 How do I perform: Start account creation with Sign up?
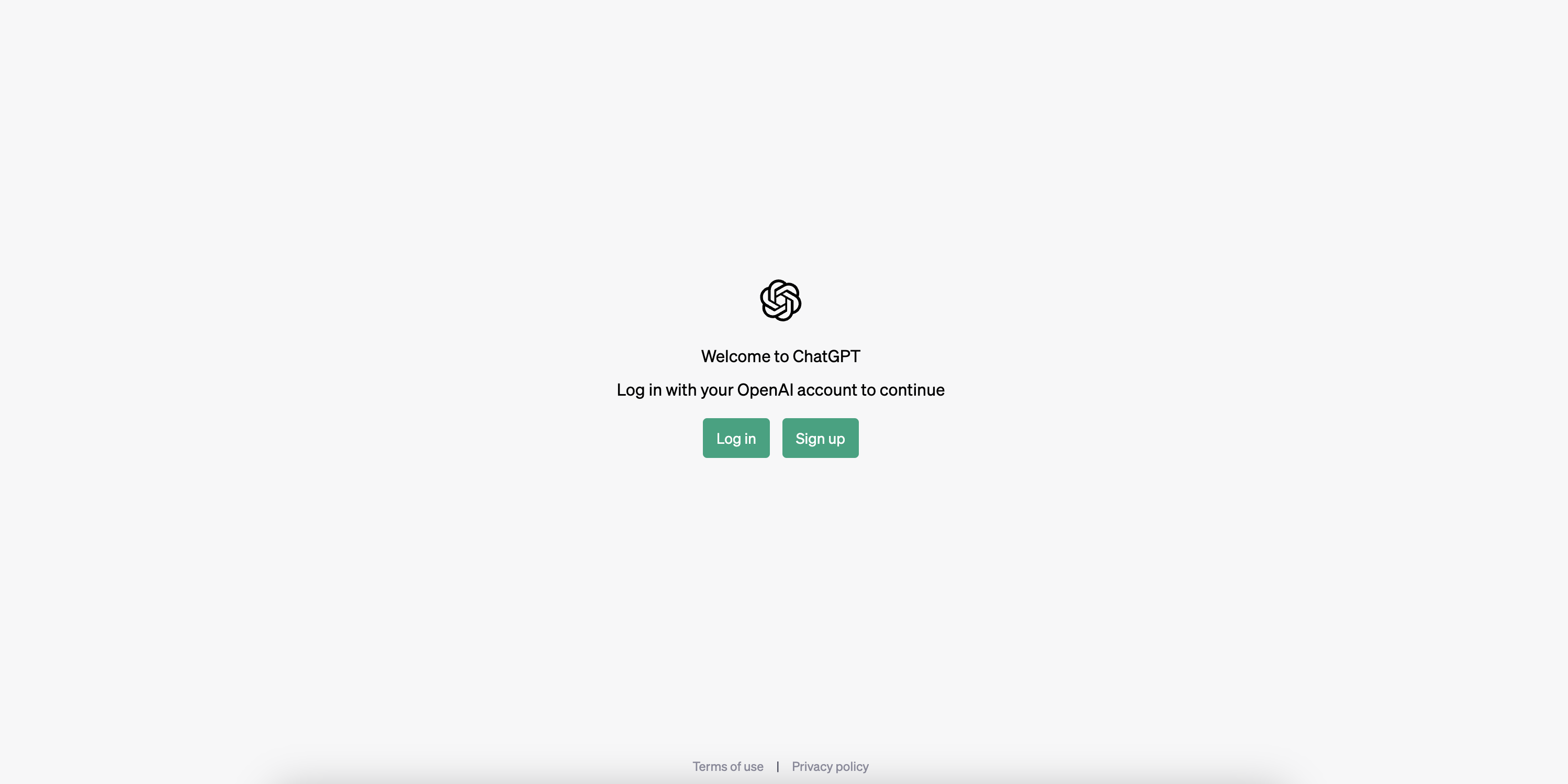(x=820, y=438)
